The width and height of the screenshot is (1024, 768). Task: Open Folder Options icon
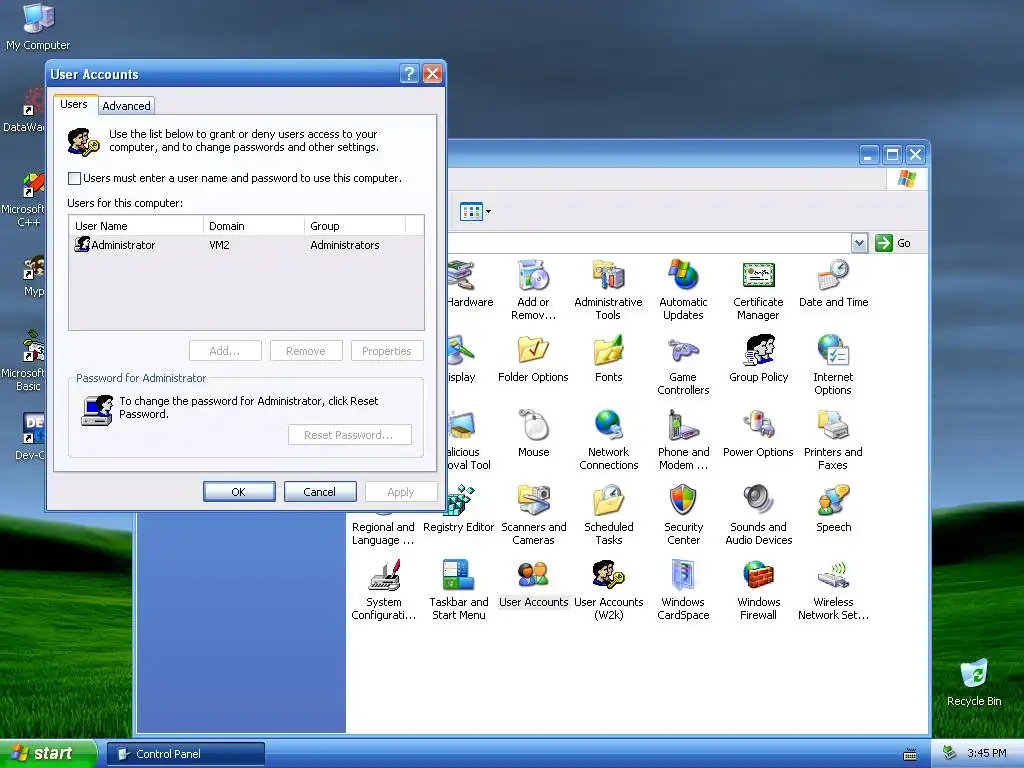[533, 359]
